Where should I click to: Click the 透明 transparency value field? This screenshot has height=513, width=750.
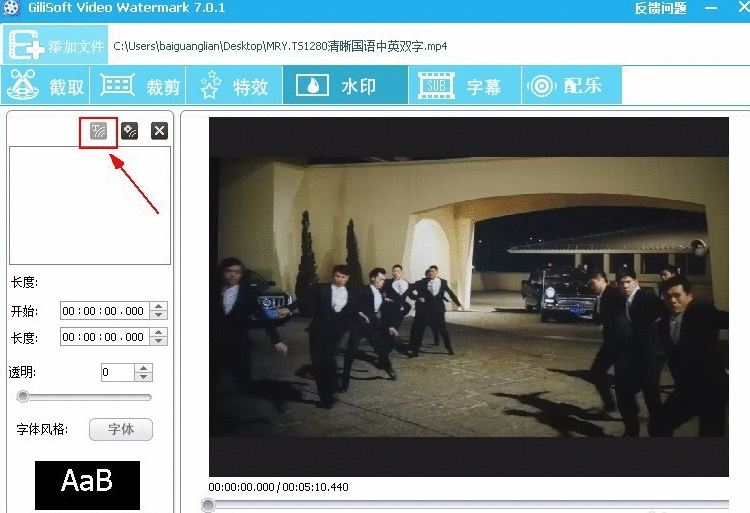tap(117, 372)
